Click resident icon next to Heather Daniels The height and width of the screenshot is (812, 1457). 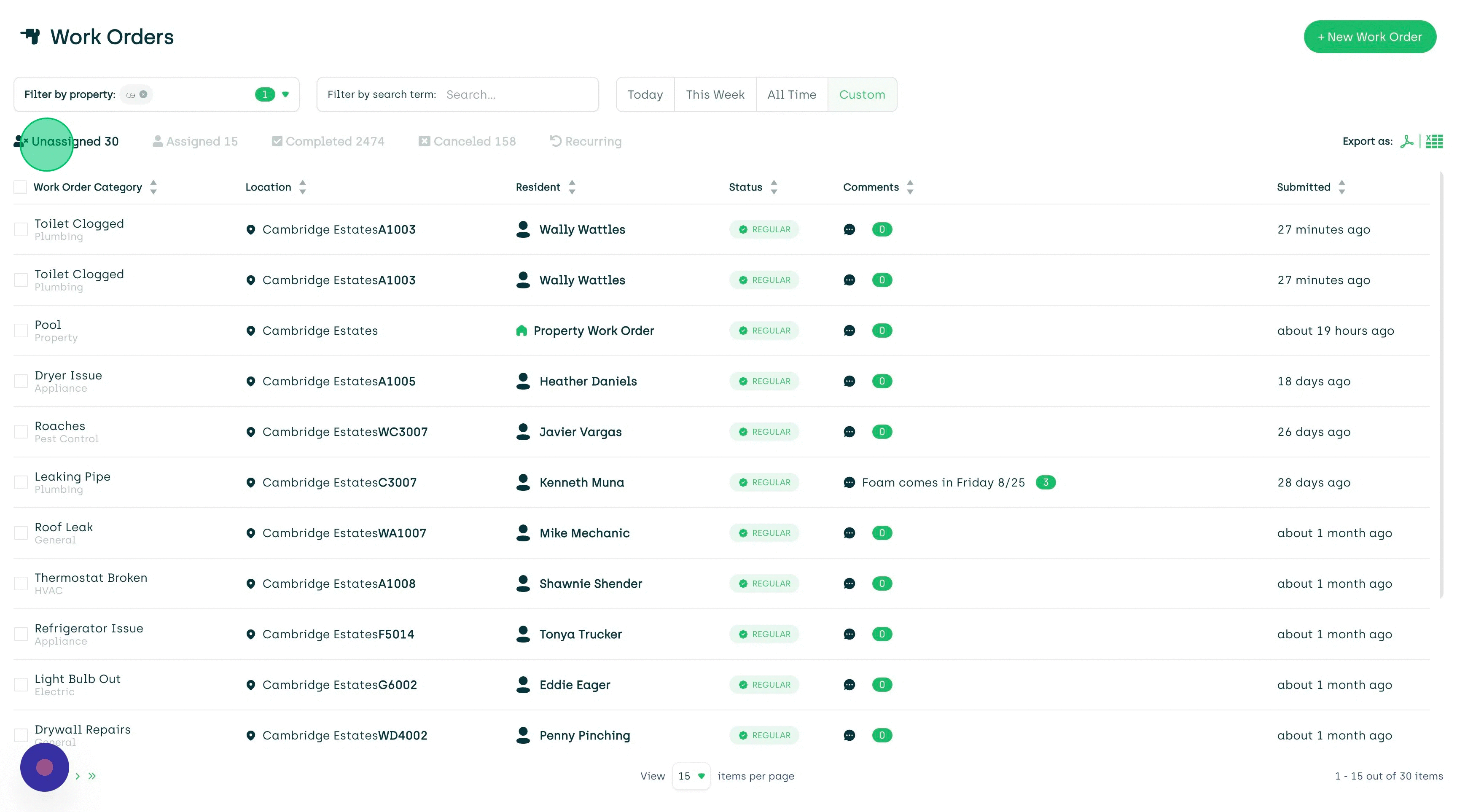[x=523, y=381]
